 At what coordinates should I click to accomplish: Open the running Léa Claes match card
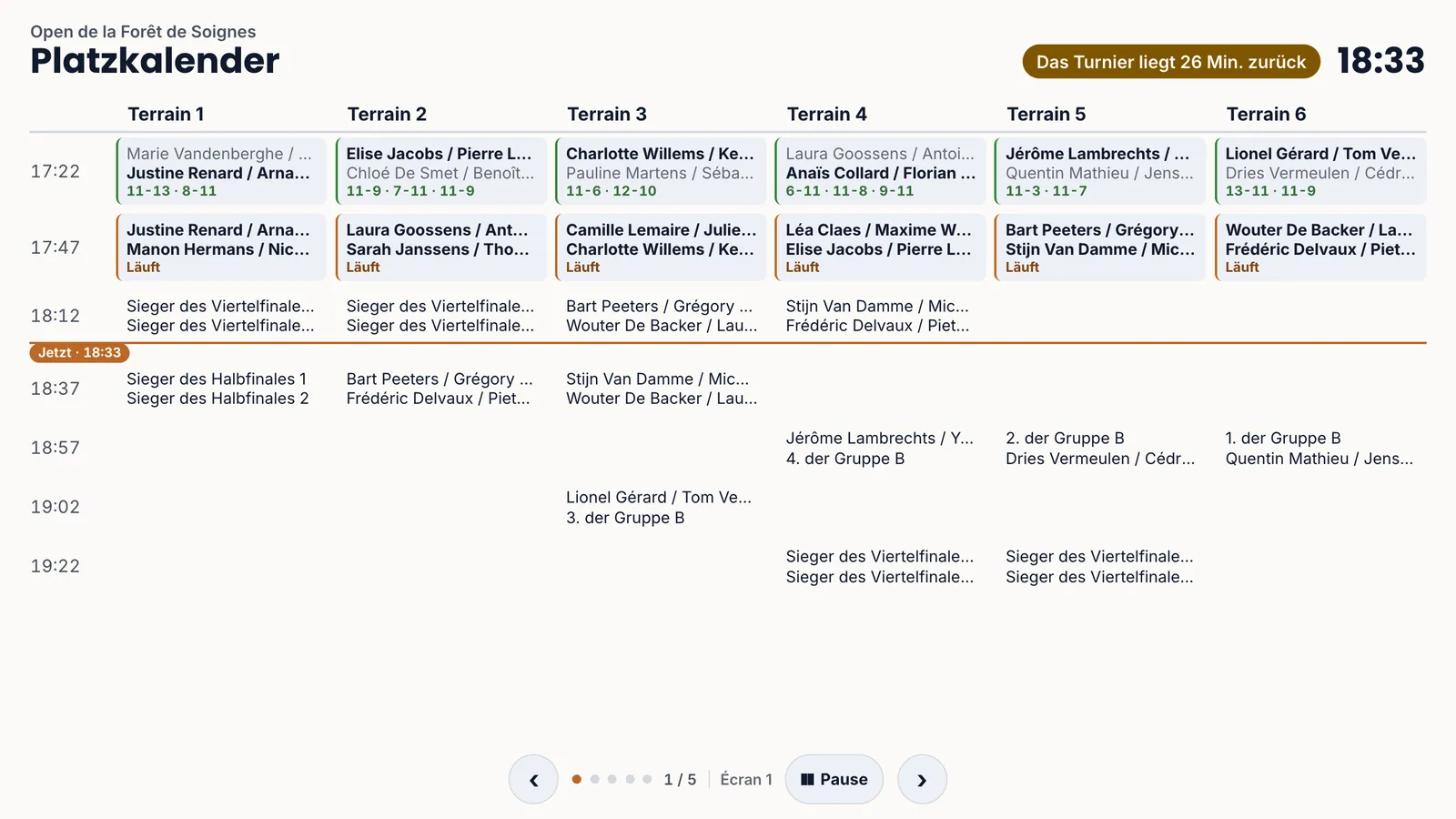(881, 248)
